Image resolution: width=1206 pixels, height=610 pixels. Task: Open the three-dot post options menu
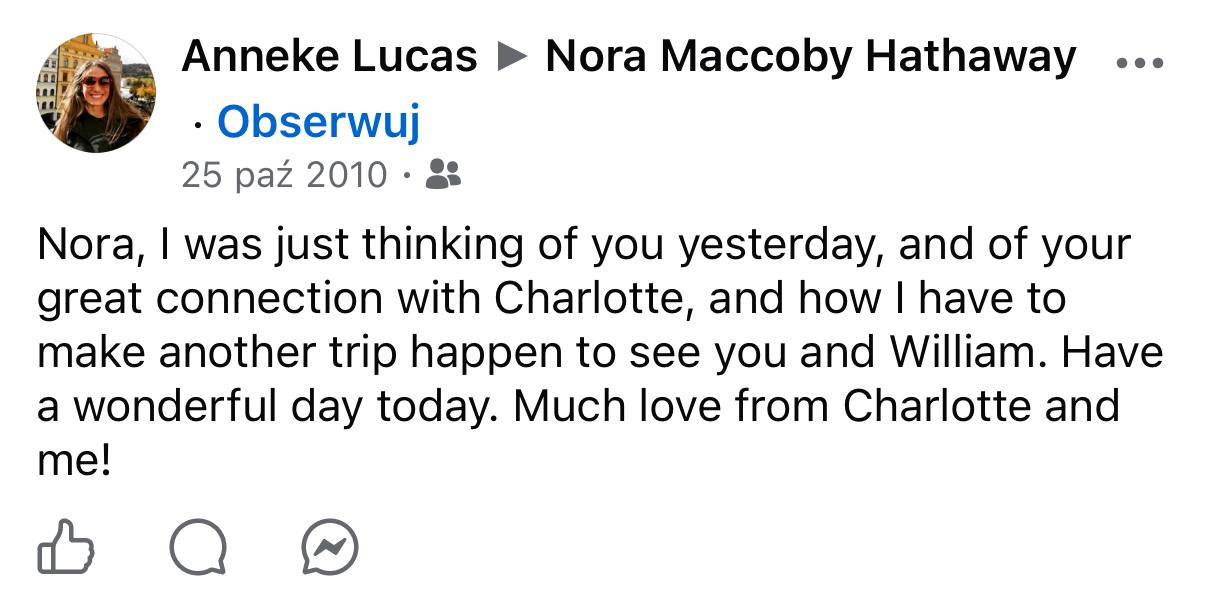pos(1139,62)
